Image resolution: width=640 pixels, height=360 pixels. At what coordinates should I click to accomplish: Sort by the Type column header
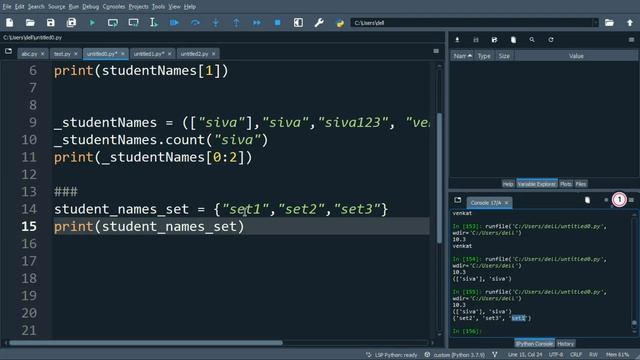pos(484,56)
